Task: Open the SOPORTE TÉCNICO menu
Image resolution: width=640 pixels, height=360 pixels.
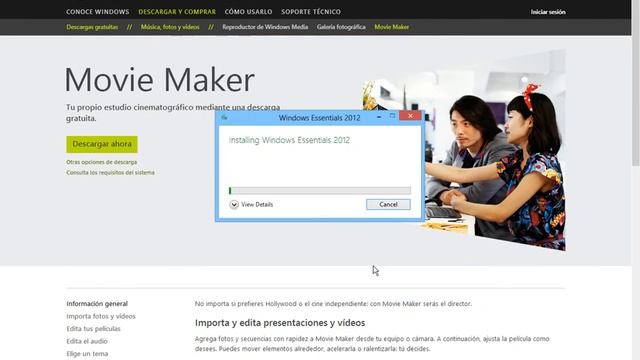Action: [x=311, y=12]
